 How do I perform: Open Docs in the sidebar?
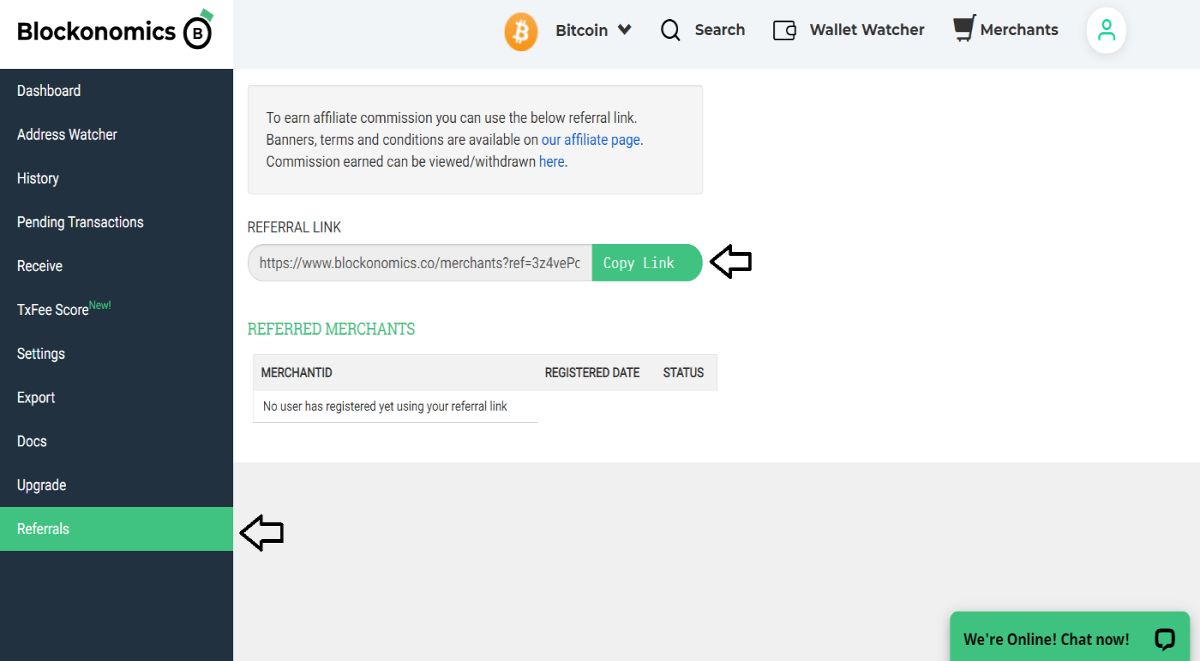pyautogui.click(x=116, y=442)
